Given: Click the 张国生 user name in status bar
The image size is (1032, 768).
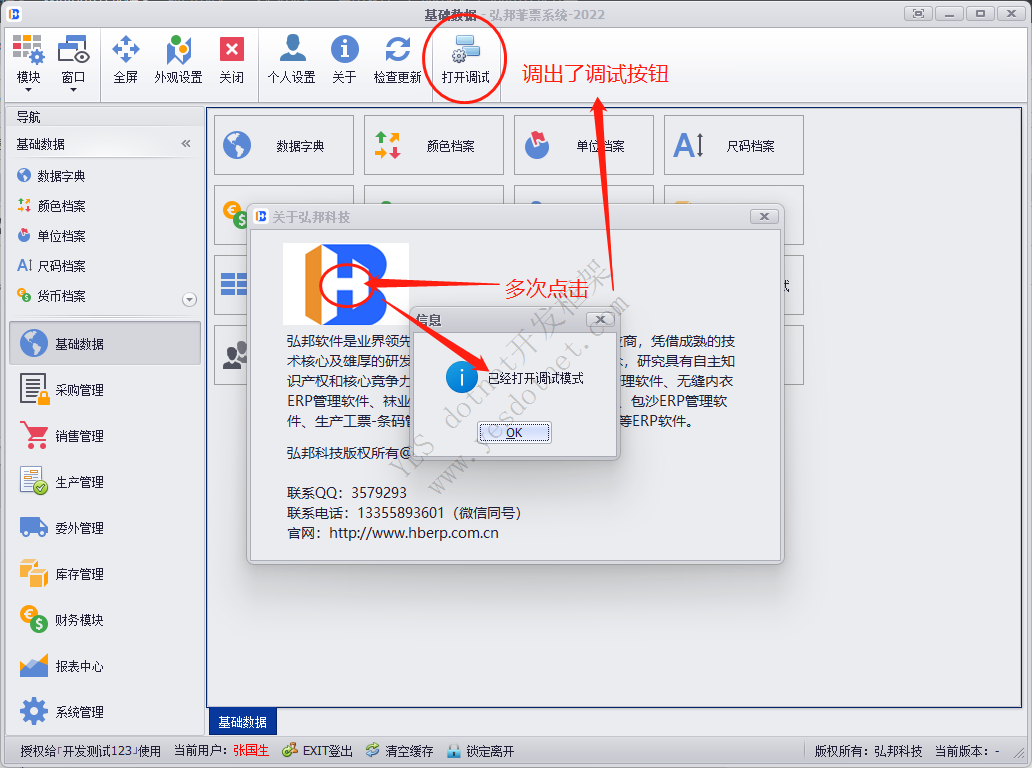Looking at the screenshot, I should coord(251,751).
